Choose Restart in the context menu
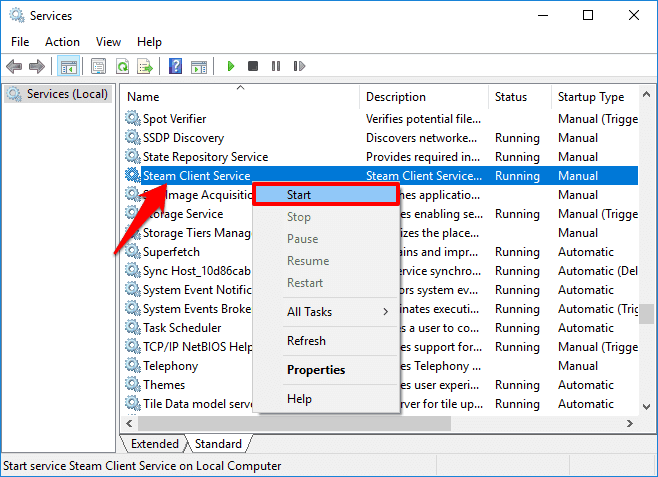Viewport: 658px width, 477px height. [326, 283]
